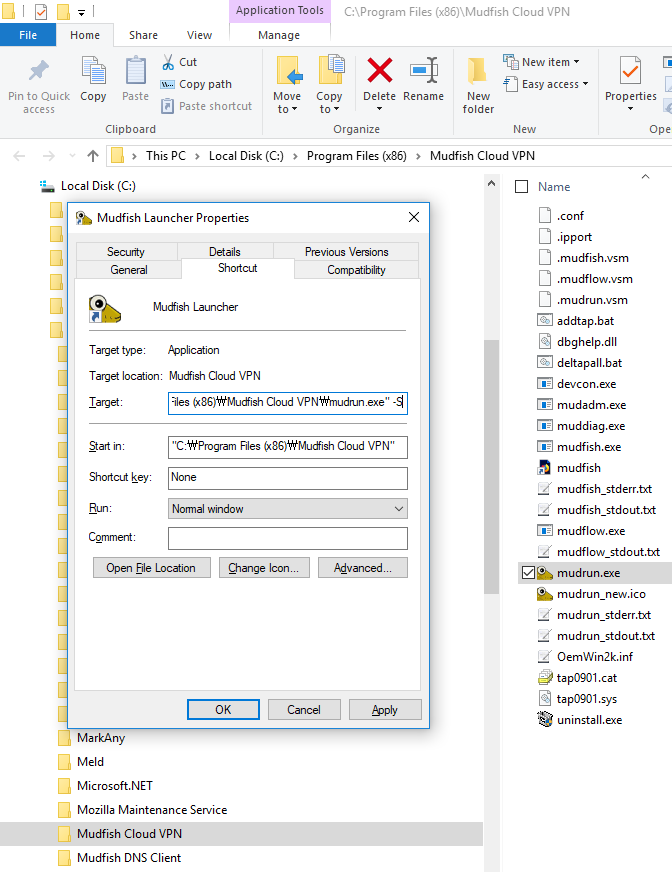Open the Run window mode dropdown
This screenshot has width=672, height=872.
[x=287, y=509]
